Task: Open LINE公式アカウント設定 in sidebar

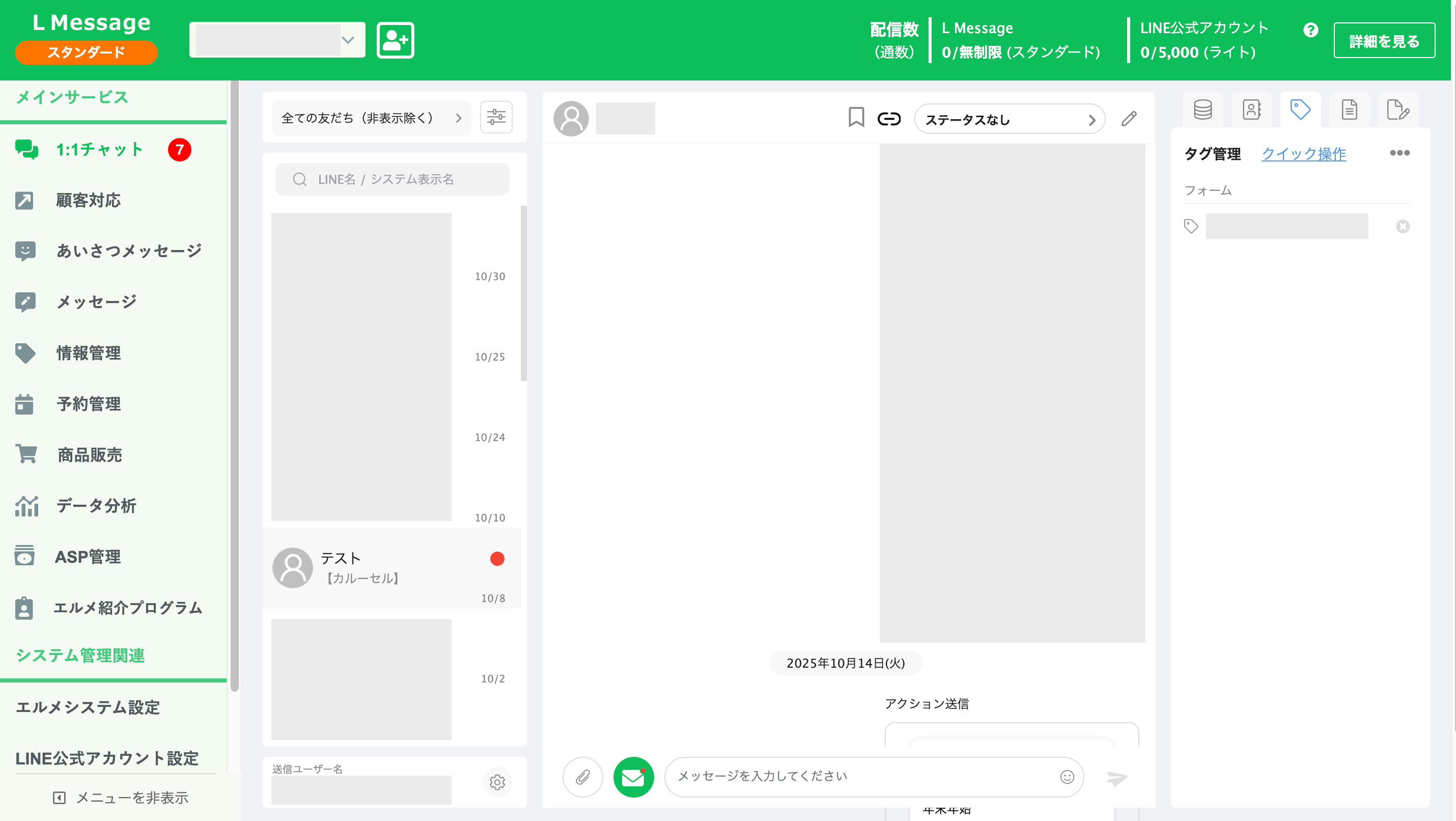Action: [x=107, y=758]
